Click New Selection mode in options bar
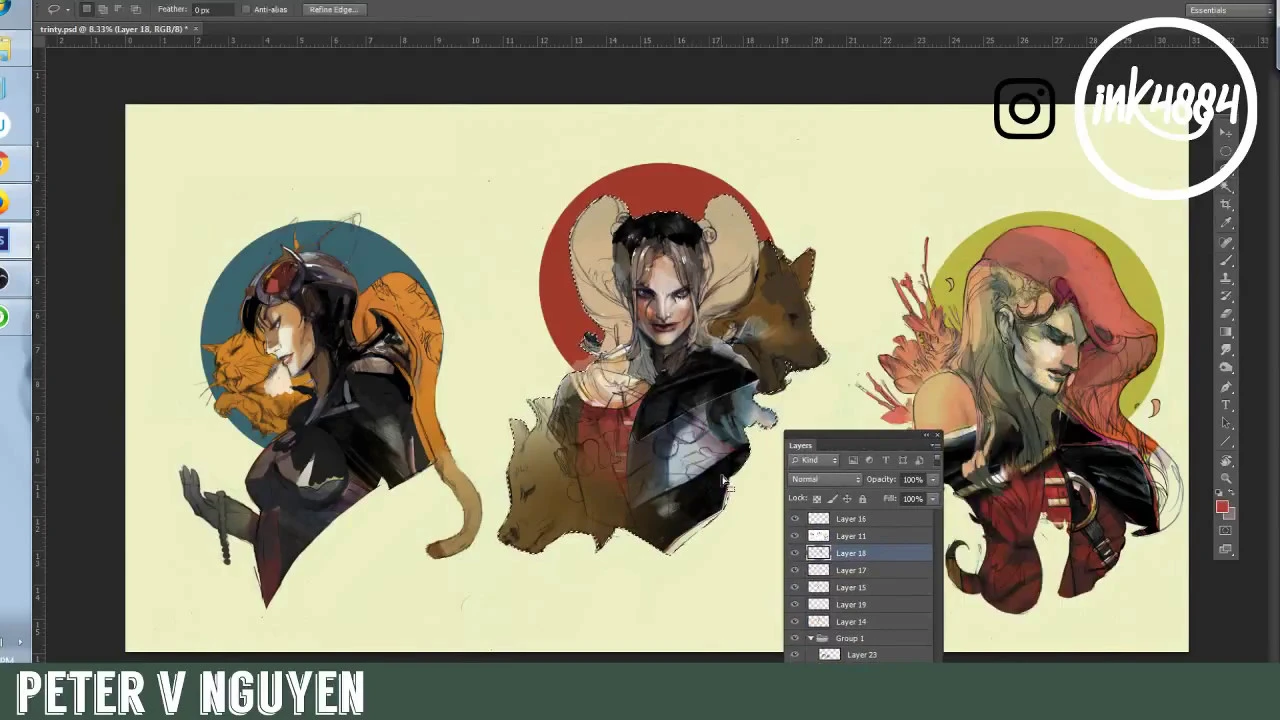Screen dimensions: 1280x720 [x=86, y=9]
